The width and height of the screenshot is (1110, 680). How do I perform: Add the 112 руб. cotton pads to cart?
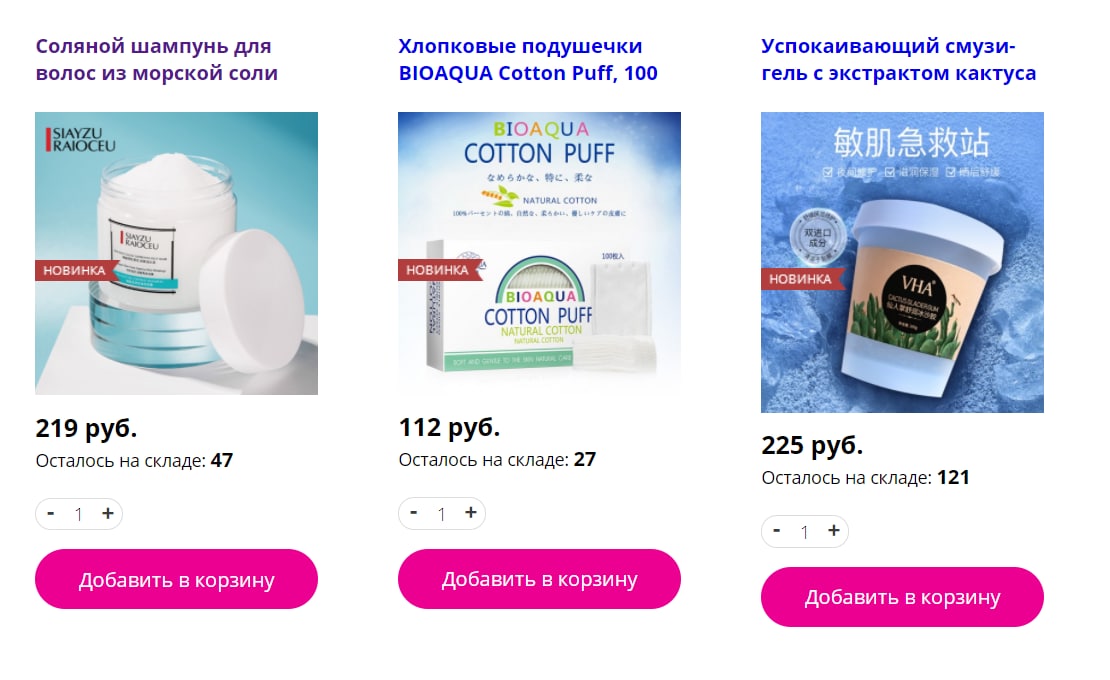pos(539,579)
